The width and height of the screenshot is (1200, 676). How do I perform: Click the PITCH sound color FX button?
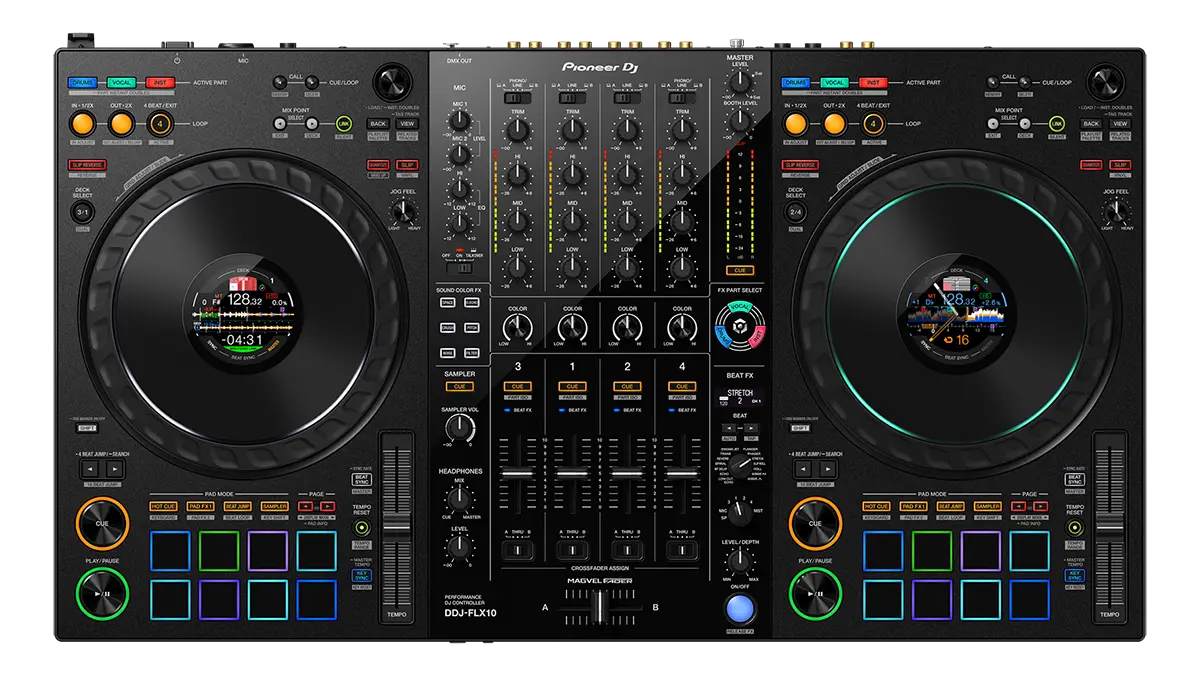point(471,327)
